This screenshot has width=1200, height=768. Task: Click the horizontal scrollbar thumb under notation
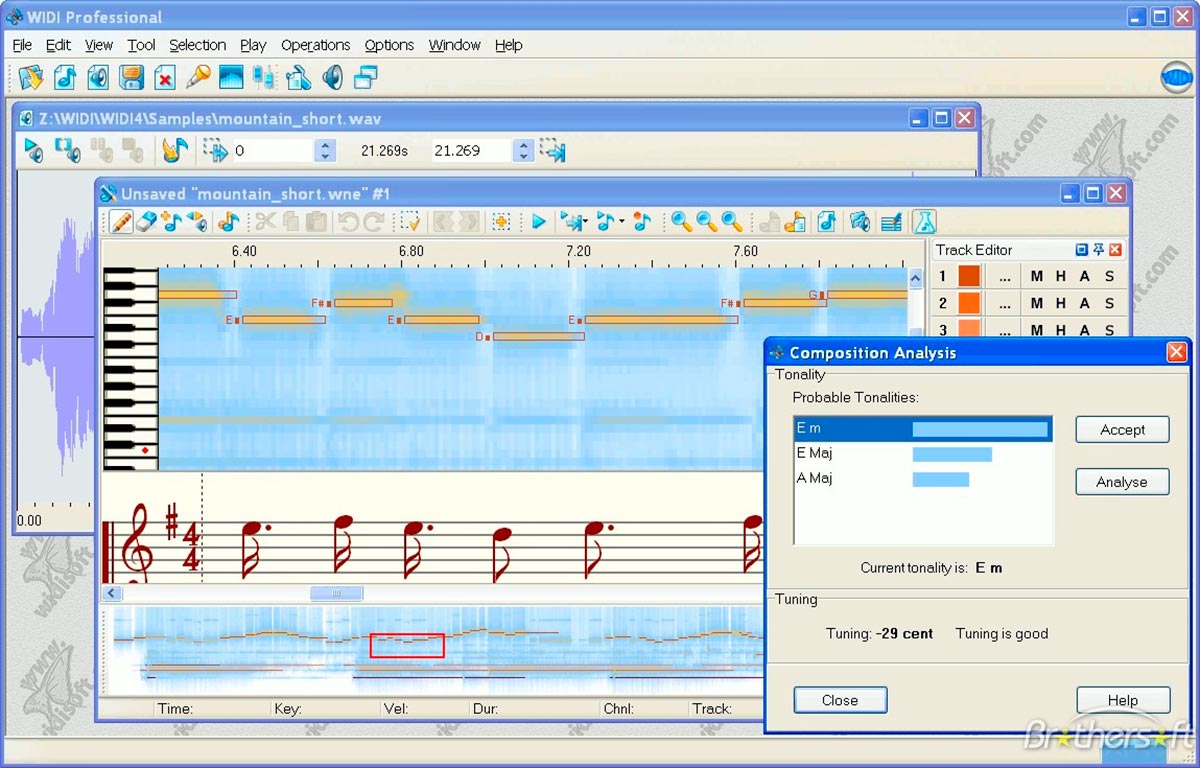click(x=336, y=593)
